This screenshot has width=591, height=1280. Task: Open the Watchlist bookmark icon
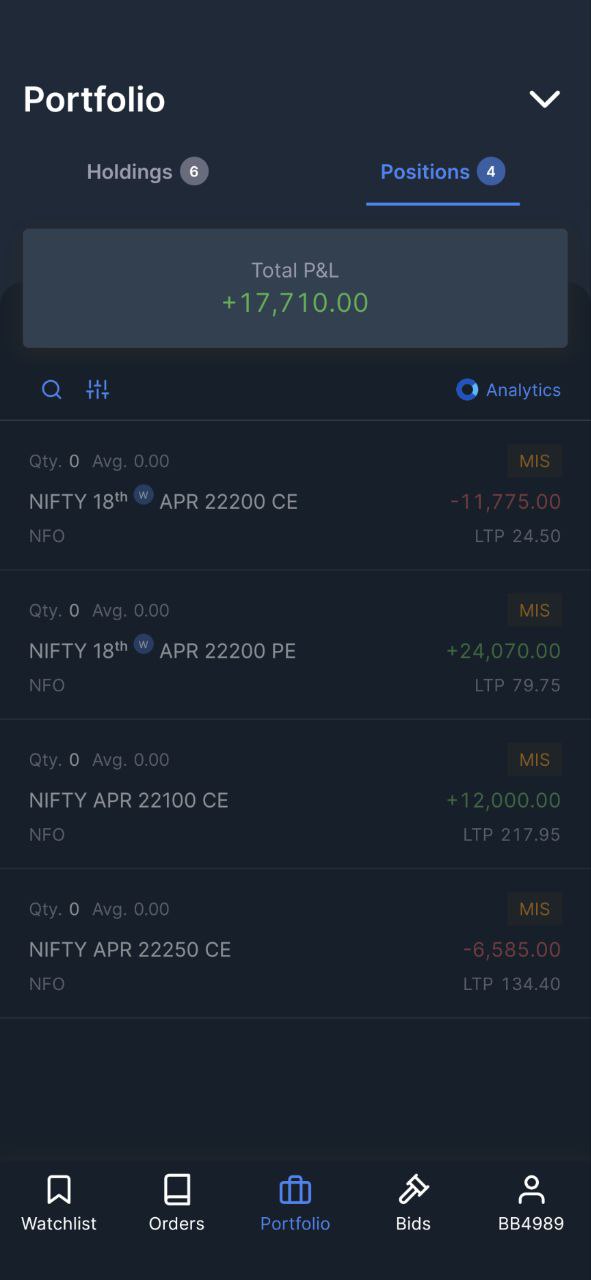[59, 1189]
